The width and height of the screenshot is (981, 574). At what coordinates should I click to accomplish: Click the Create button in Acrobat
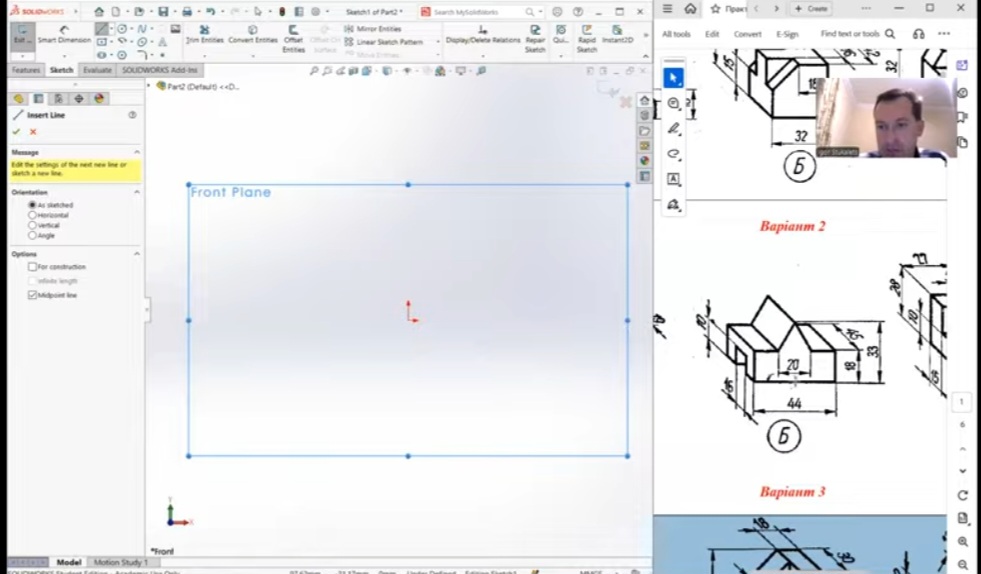pyautogui.click(x=811, y=8)
